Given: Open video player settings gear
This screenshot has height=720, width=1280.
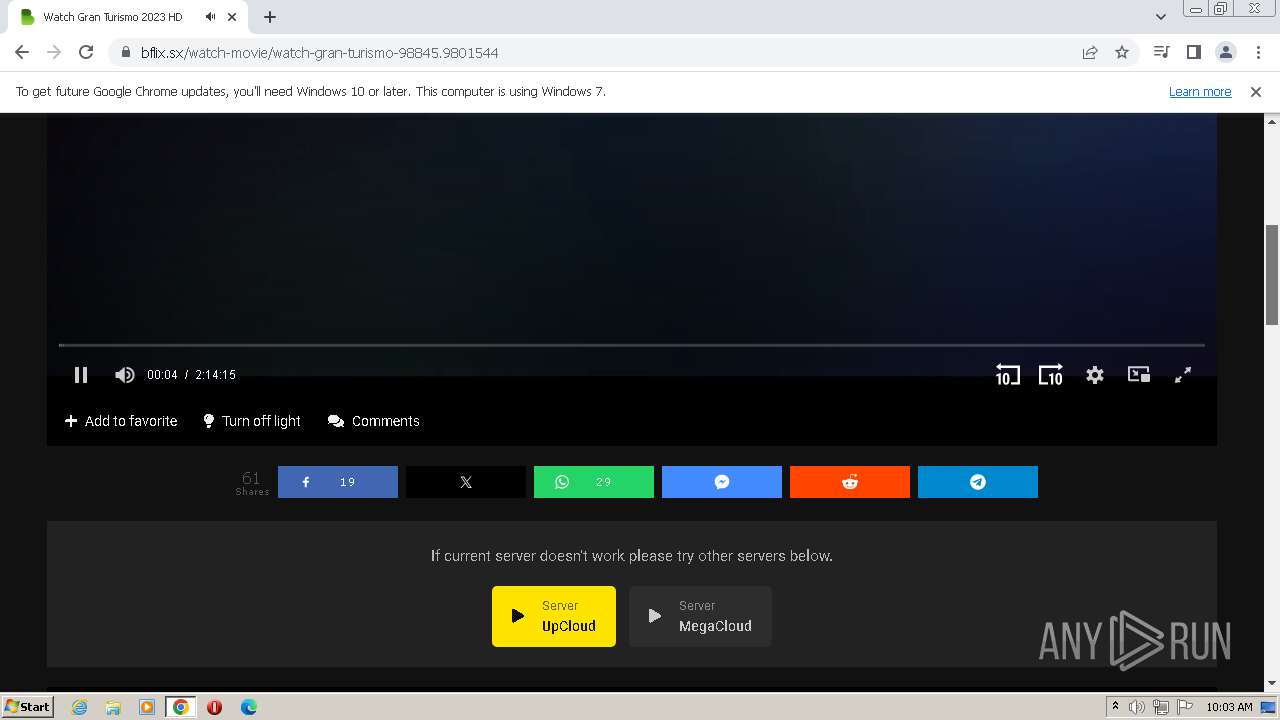Looking at the screenshot, I should 1095,375.
